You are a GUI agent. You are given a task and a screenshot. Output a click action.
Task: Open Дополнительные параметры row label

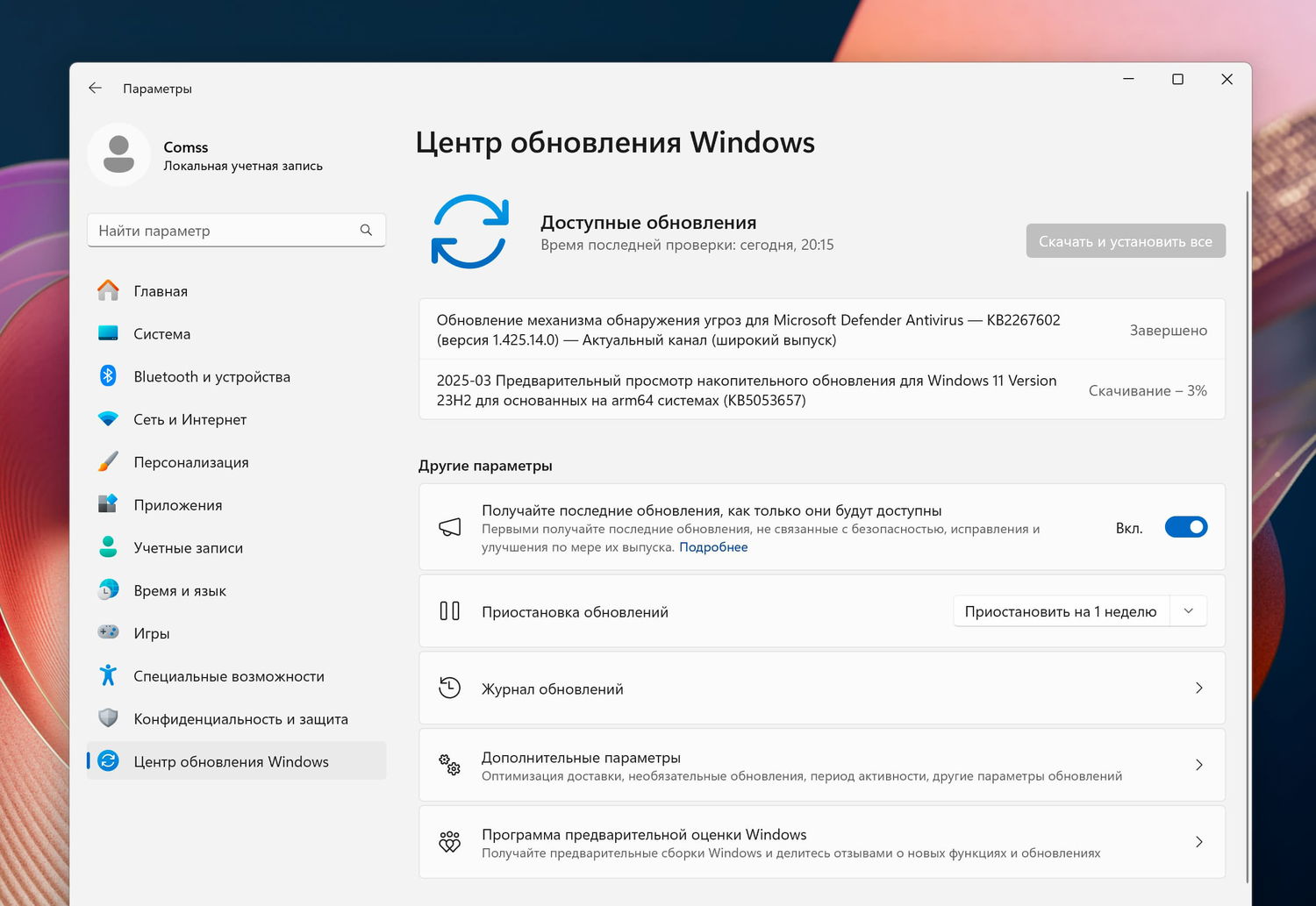(581, 758)
